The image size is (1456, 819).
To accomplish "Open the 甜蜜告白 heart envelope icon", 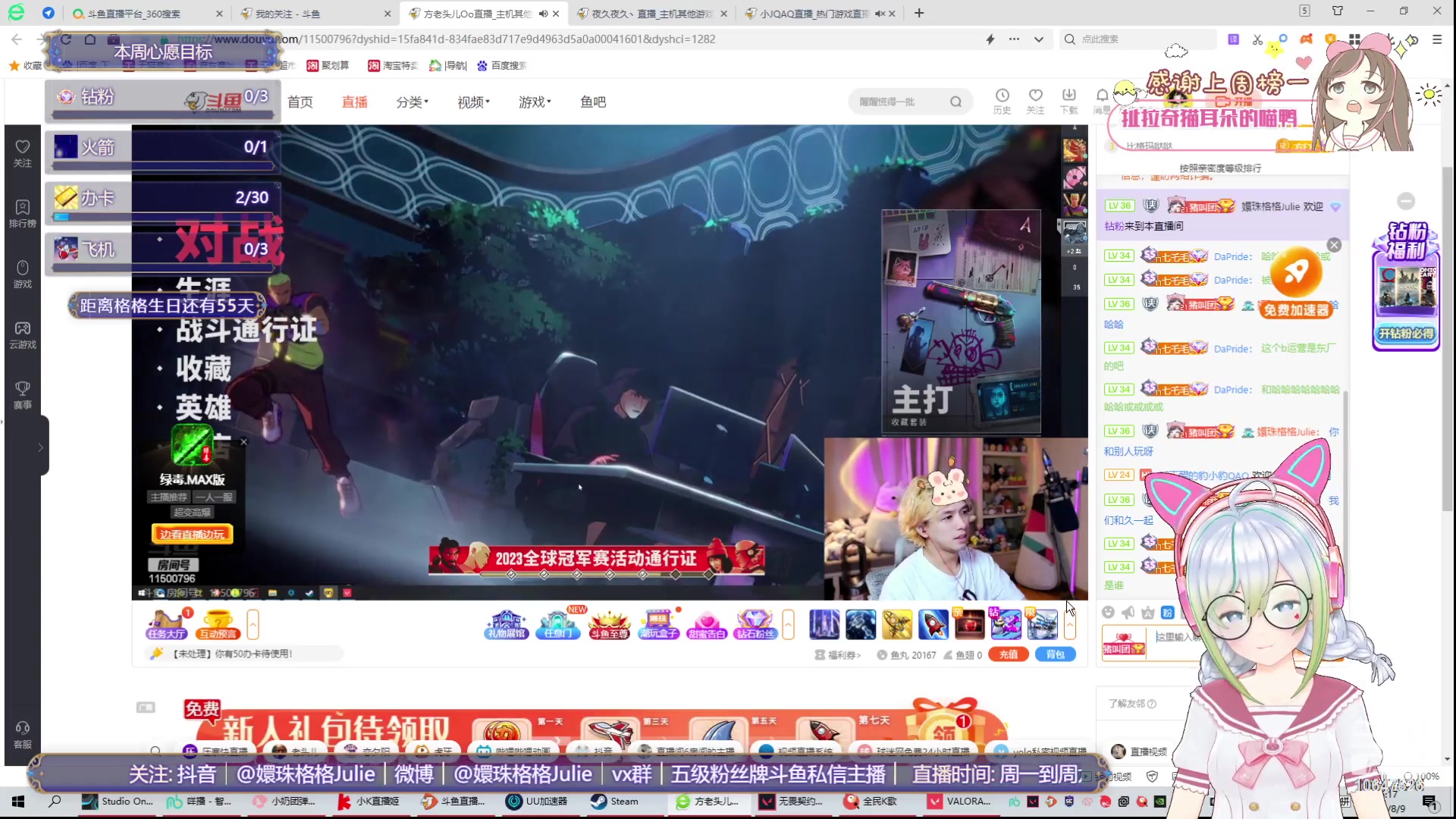I will (707, 625).
